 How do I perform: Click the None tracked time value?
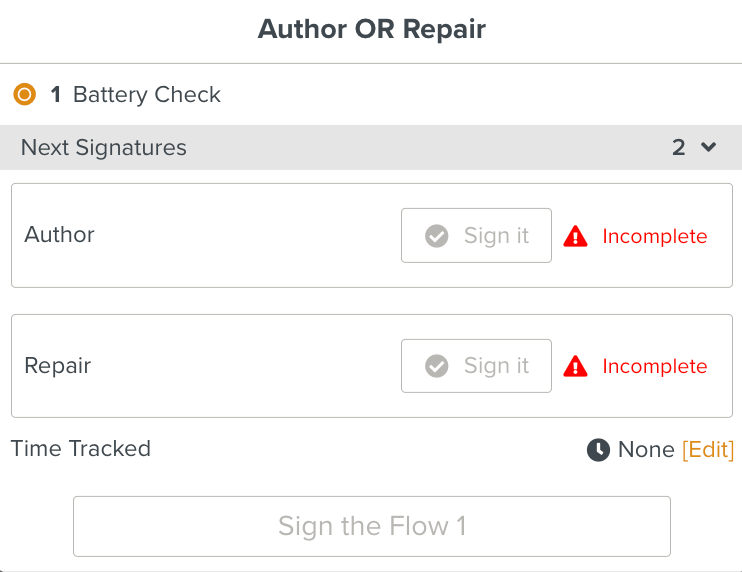pos(646,450)
